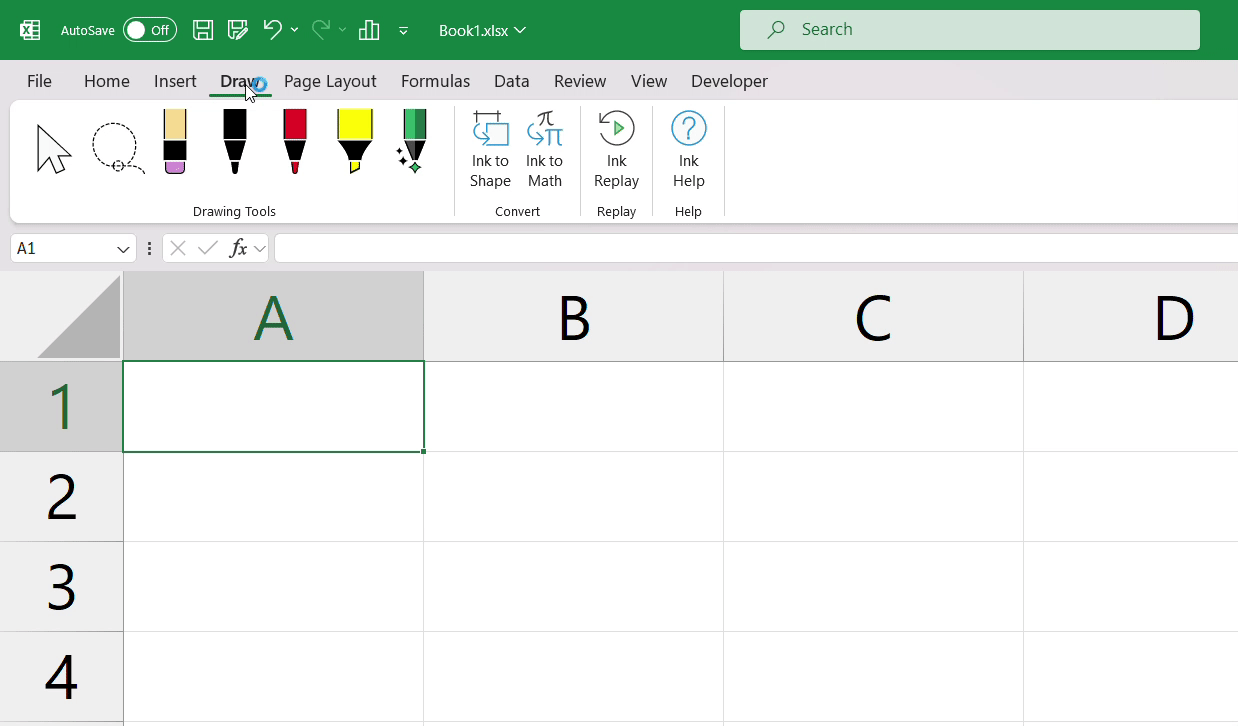Select row 2 header
Screen dimensions: 1238x726
(61, 497)
